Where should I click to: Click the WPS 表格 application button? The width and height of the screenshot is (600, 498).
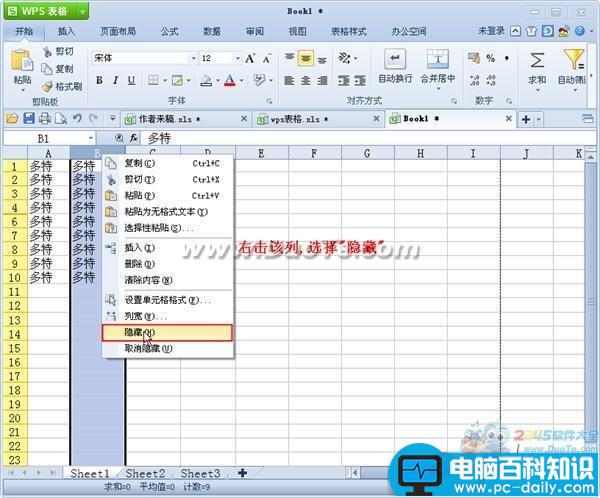coord(45,11)
